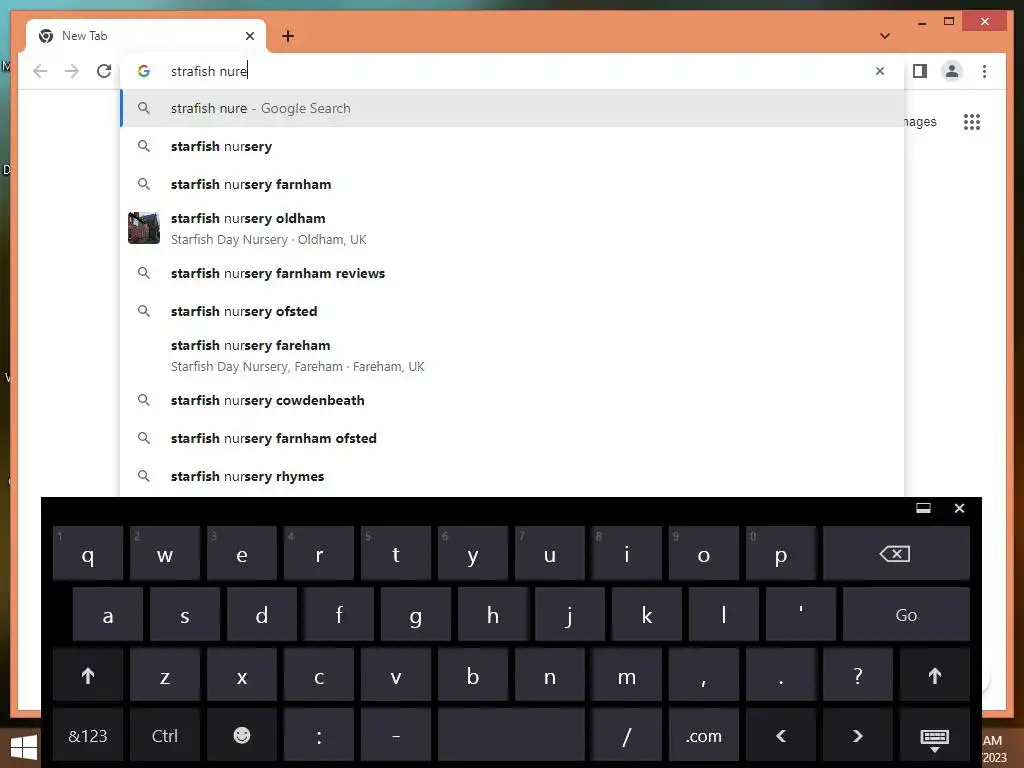Viewport: 1024px width, 768px height.
Task: Open a new tab with the plus
Action: 288,36
